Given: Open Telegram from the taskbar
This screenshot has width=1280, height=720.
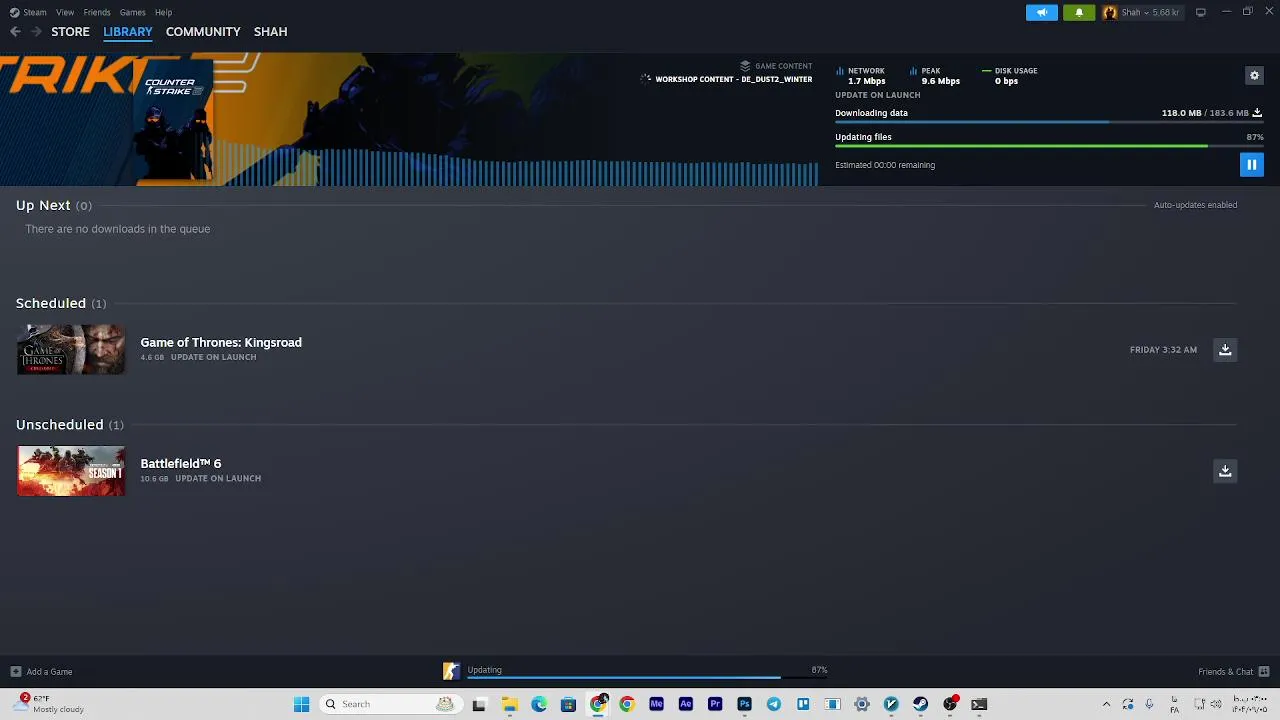Looking at the screenshot, I should [774, 704].
